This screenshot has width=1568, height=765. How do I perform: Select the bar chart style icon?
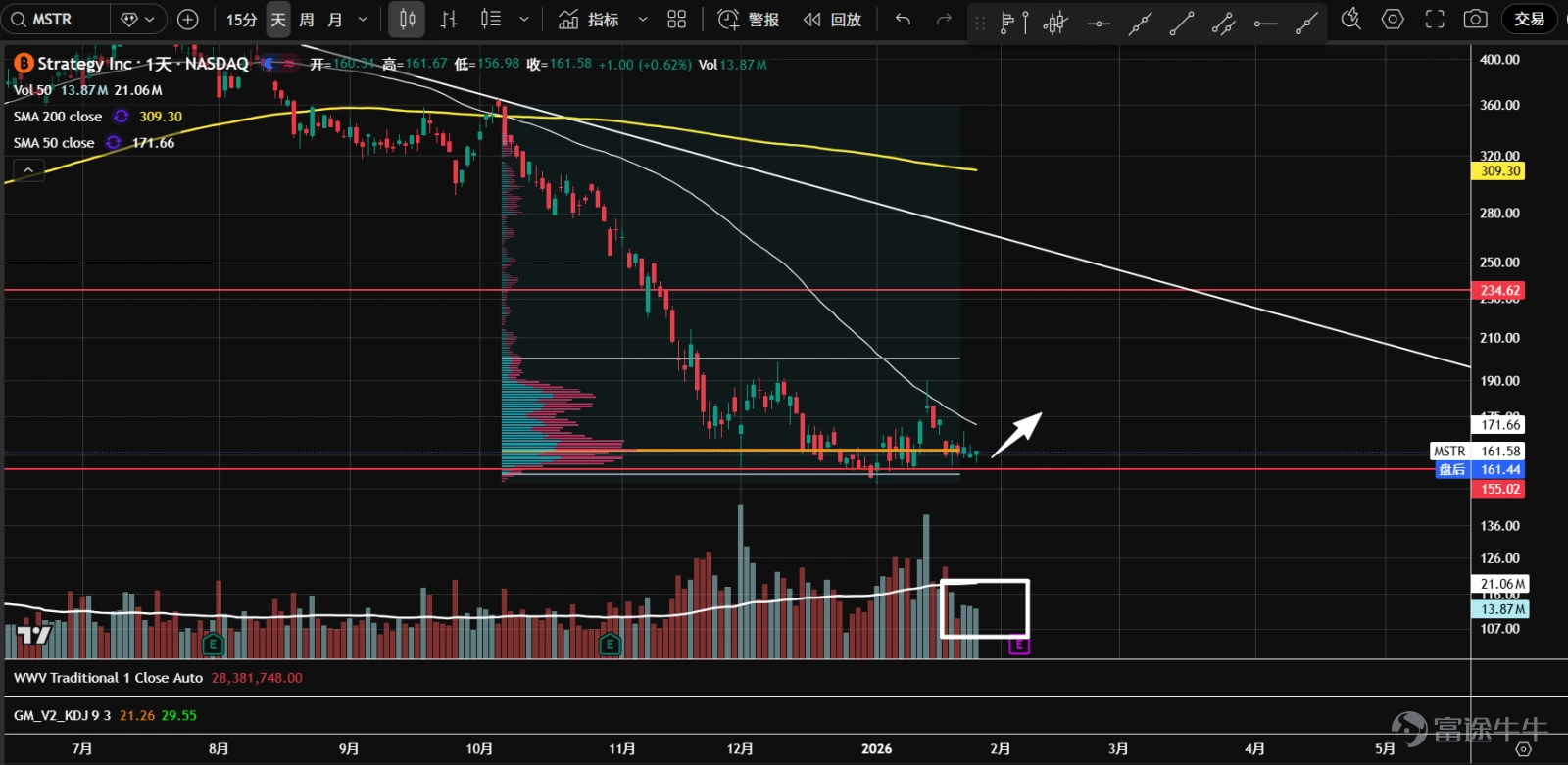click(x=449, y=20)
